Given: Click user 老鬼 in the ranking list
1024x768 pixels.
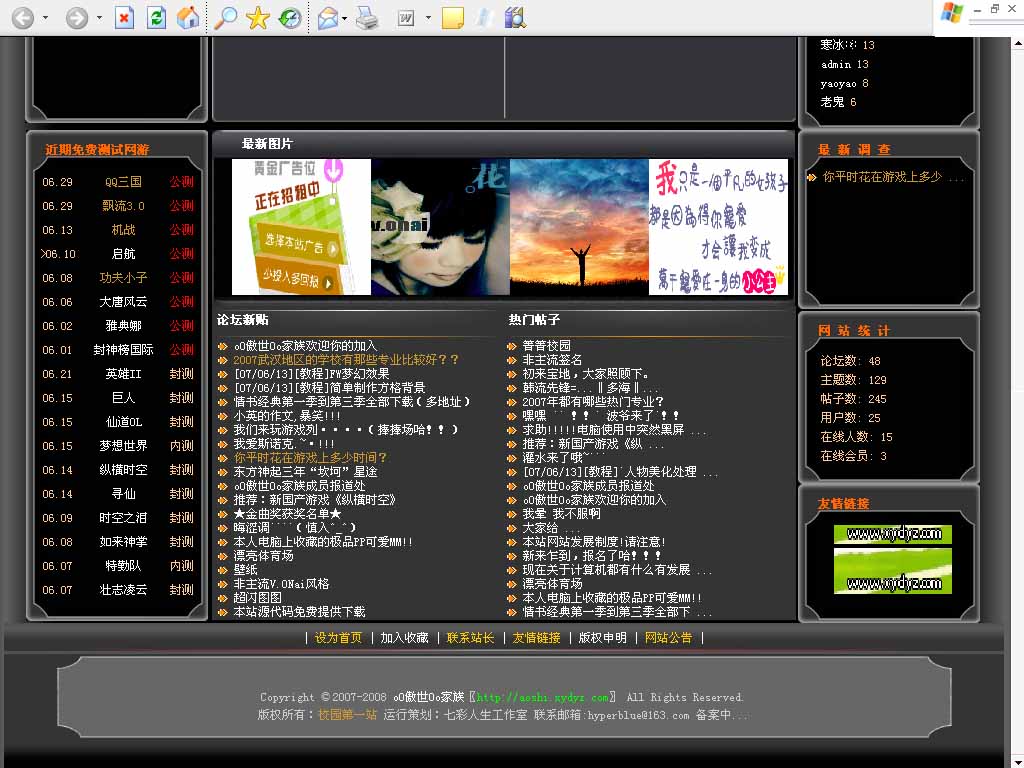Looking at the screenshot, I should [x=832, y=102].
